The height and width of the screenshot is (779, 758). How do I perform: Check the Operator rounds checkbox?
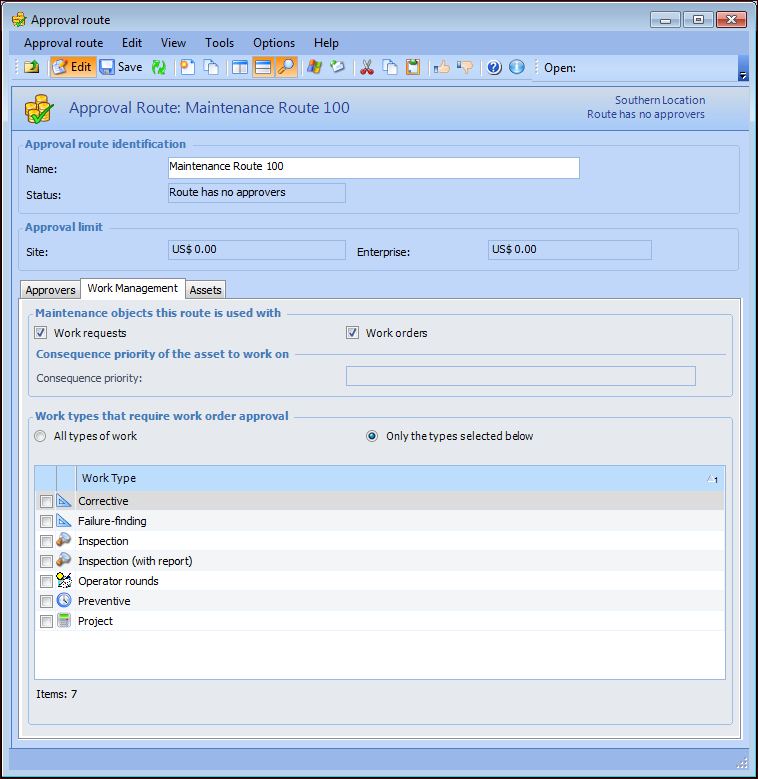46,581
